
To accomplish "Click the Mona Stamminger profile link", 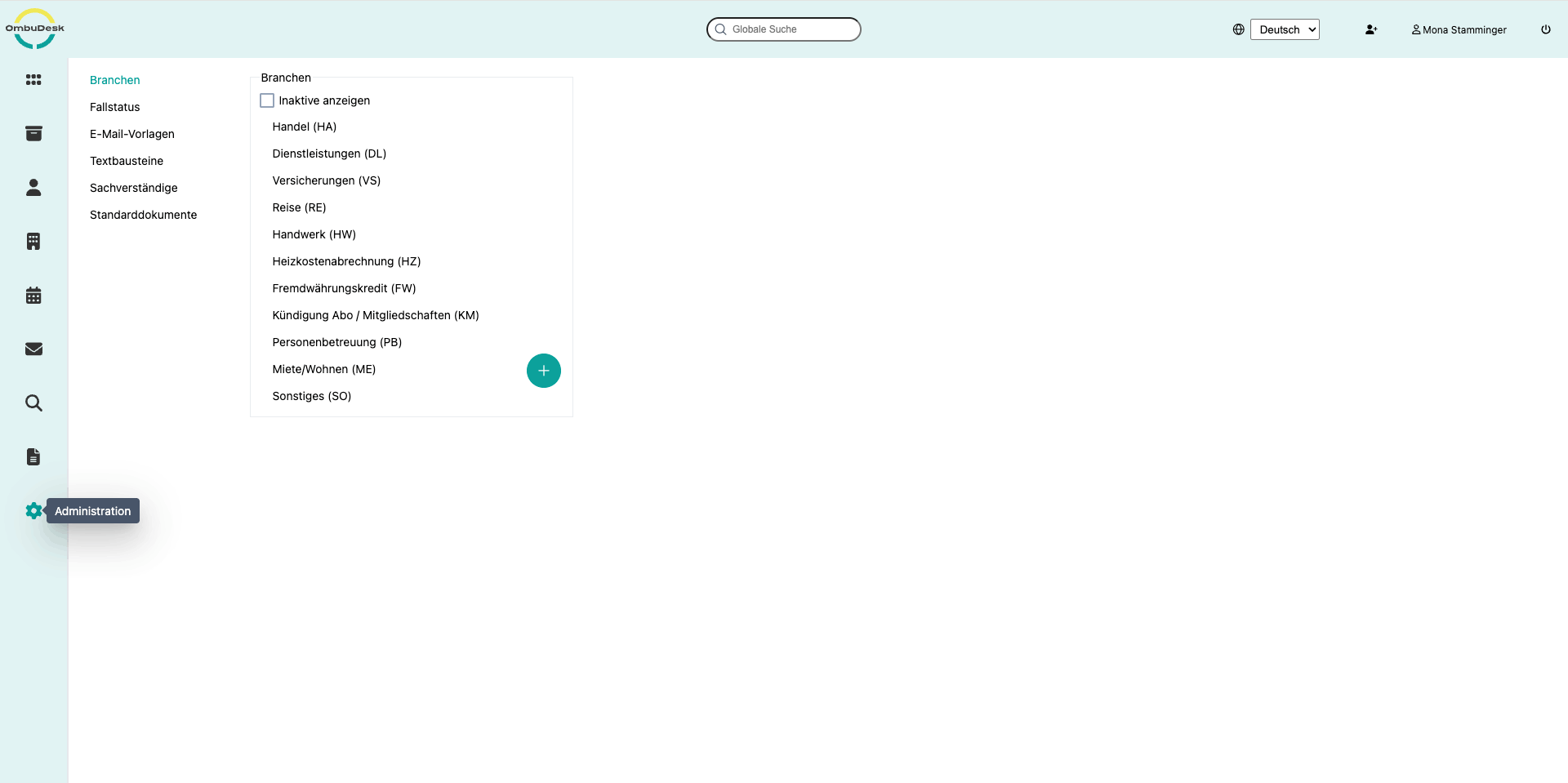I will click(x=1459, y=29).
